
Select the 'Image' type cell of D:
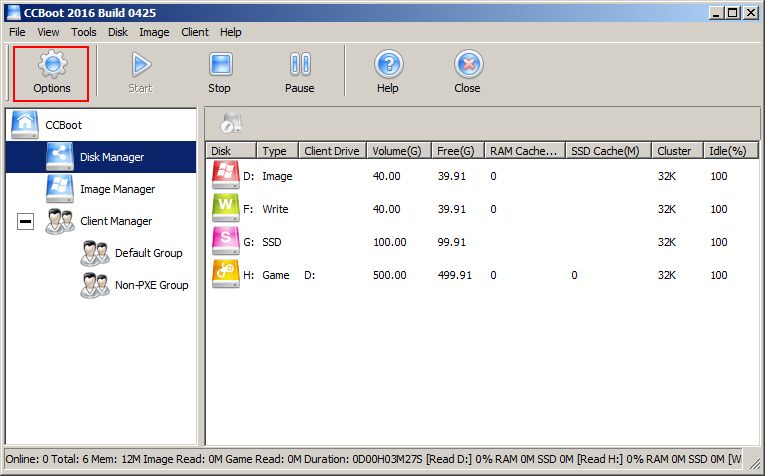coord(277,176)
